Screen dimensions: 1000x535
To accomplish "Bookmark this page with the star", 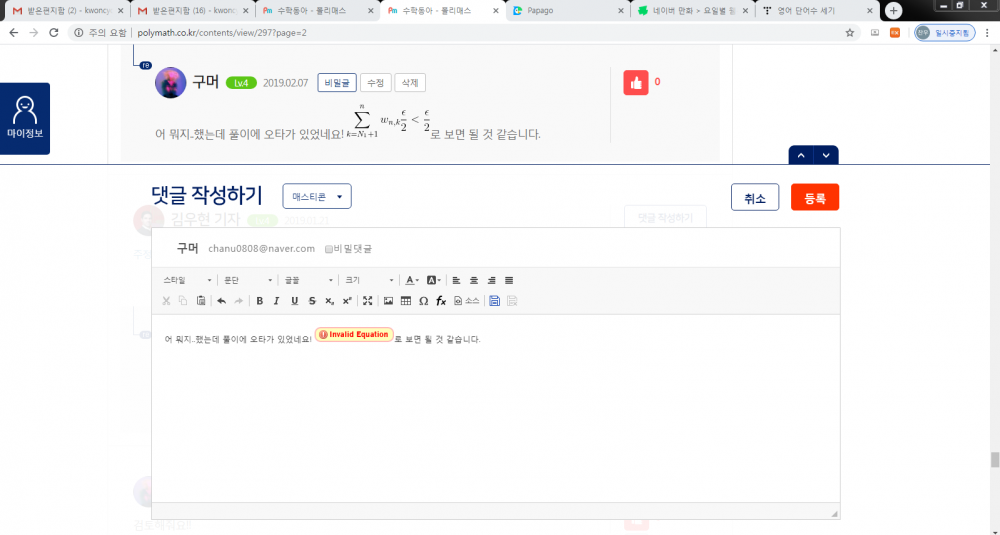I will [x=849, y=33].
